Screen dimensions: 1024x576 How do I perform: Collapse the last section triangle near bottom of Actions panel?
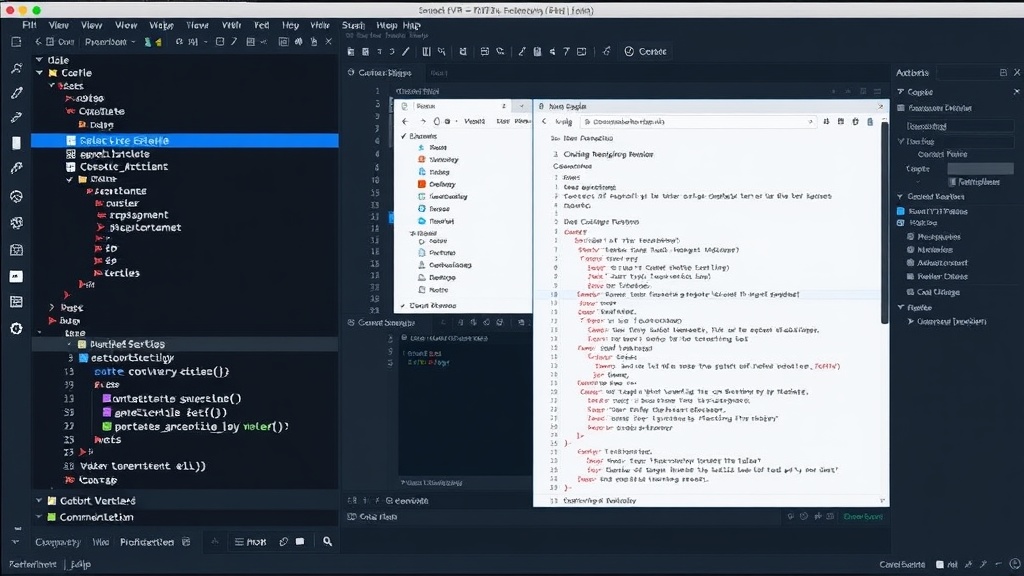[901, 307]
